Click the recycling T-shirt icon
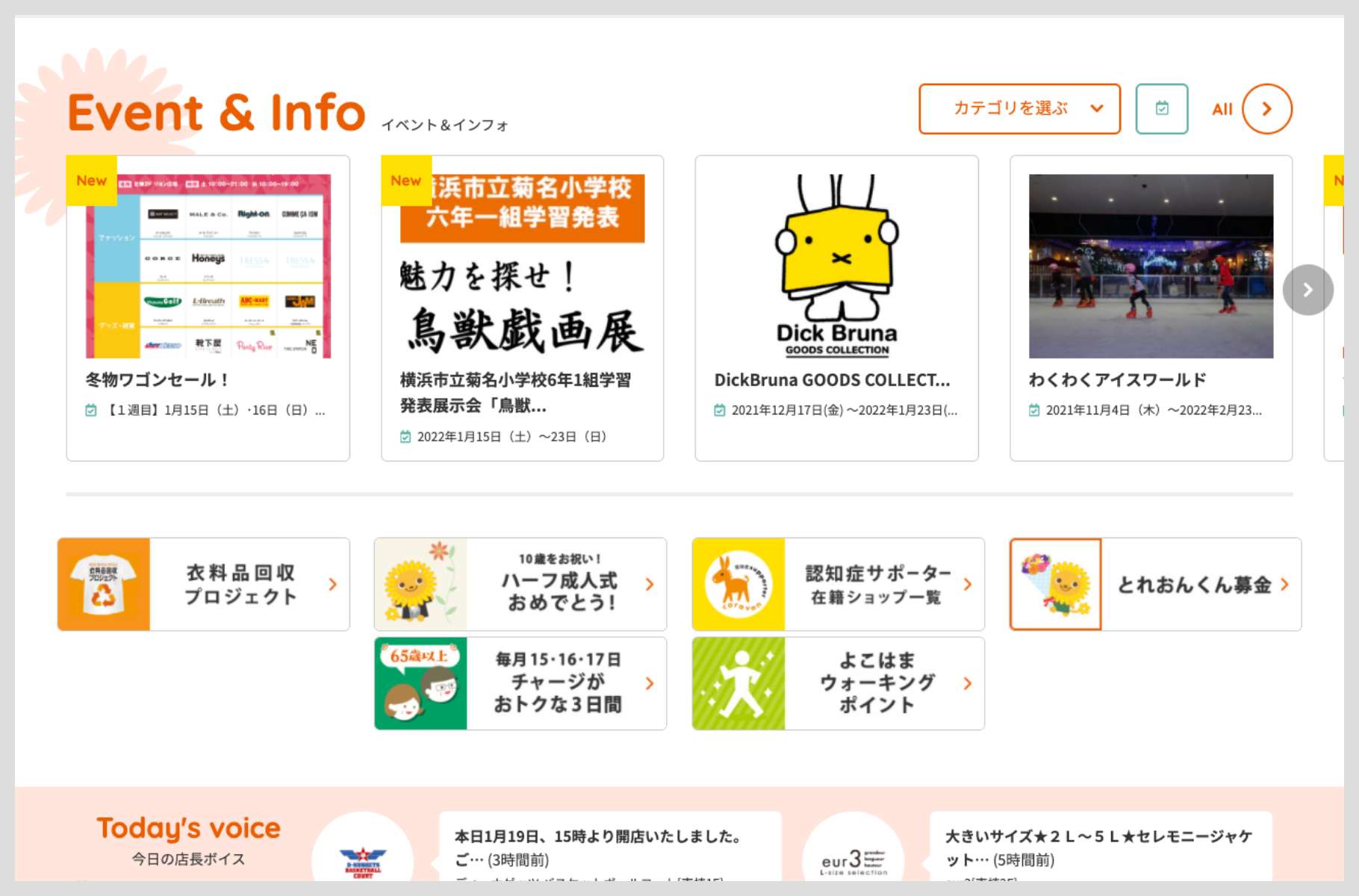The height and width of the screenshot is (896, 1359). pyautogui.click(x=104, y=585)
